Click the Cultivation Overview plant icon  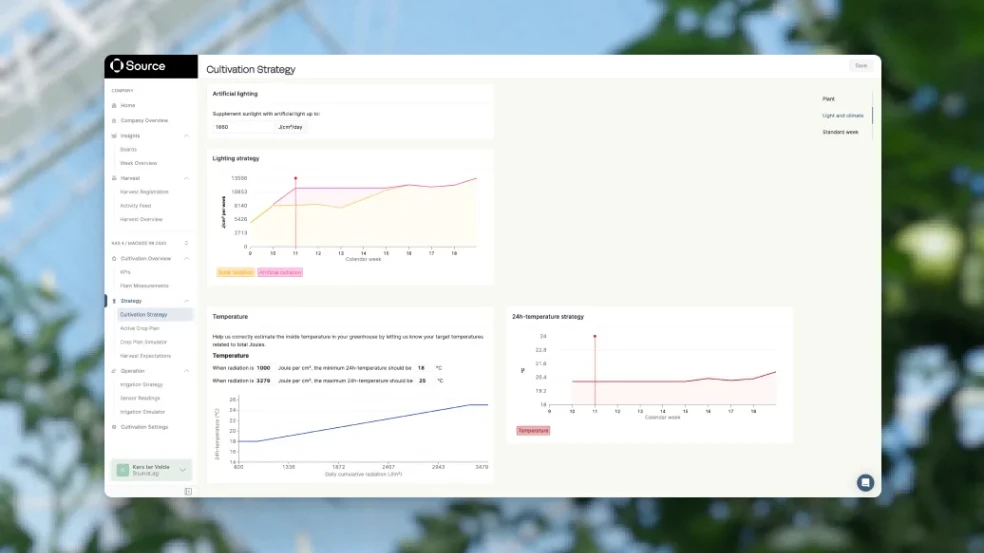click(114, 258)
